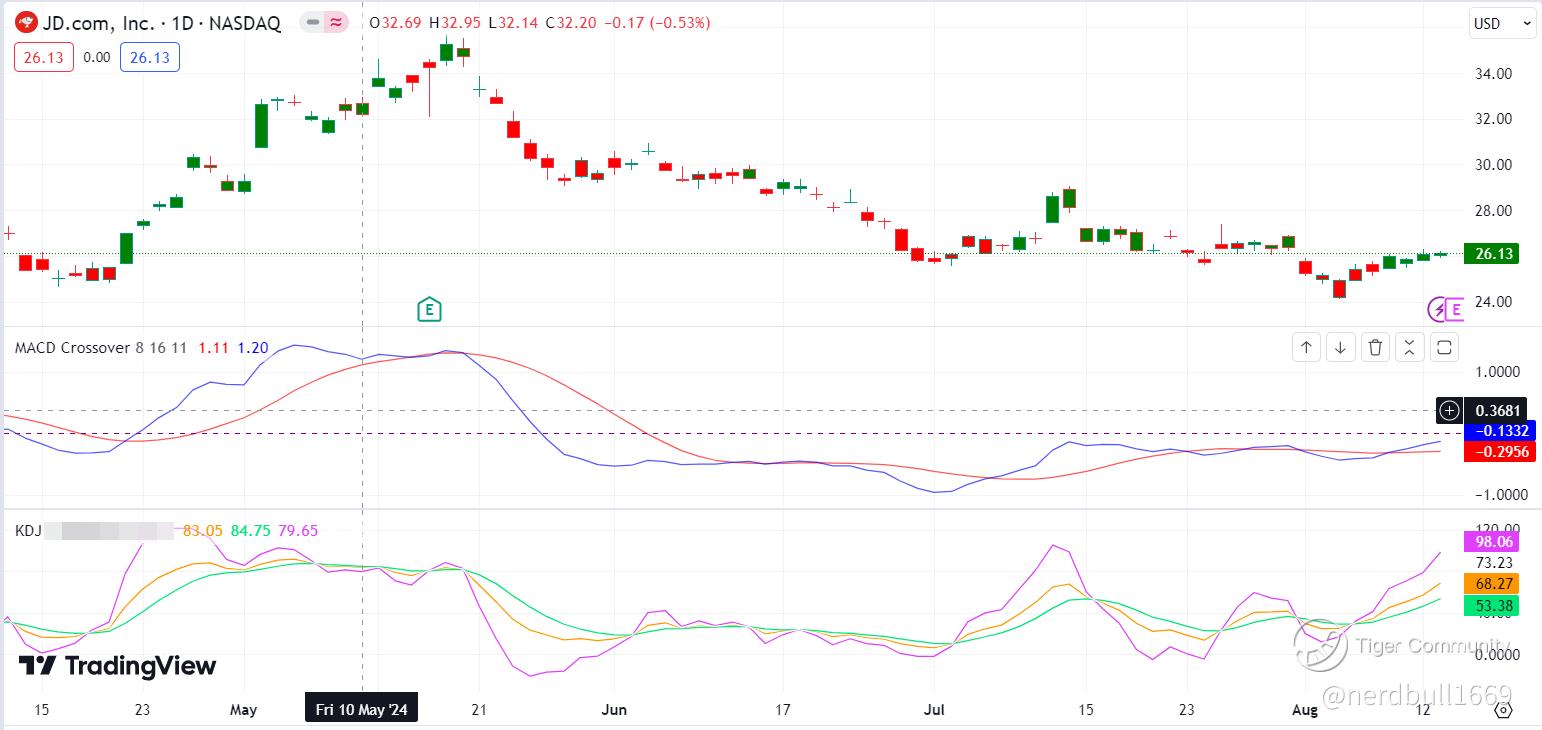Image resolution: width=1542 pixels, height=730 pixels.
Task: Click the JD.com red logo icon
Action: point(27,23)
